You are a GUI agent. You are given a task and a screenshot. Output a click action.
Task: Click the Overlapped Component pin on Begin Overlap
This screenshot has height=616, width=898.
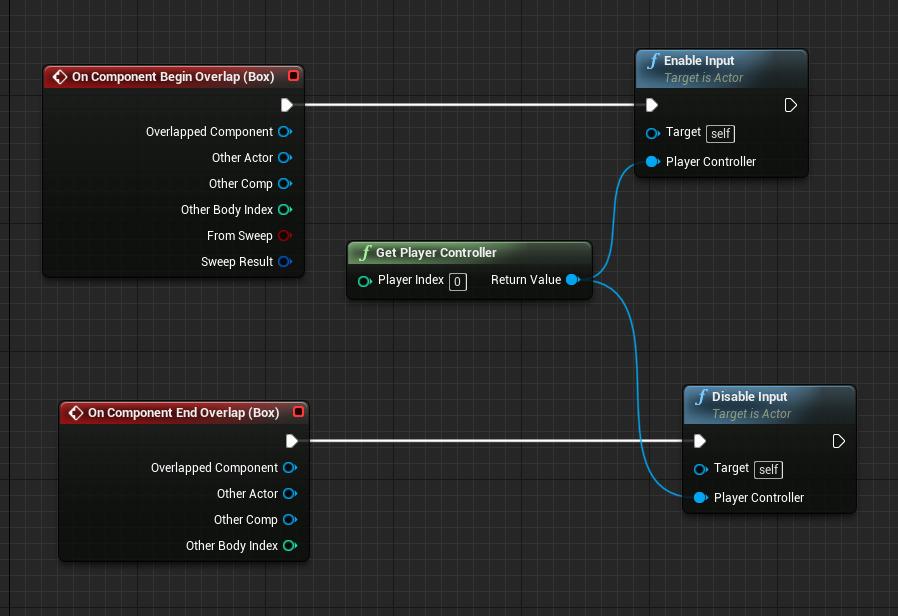[284, 132]
